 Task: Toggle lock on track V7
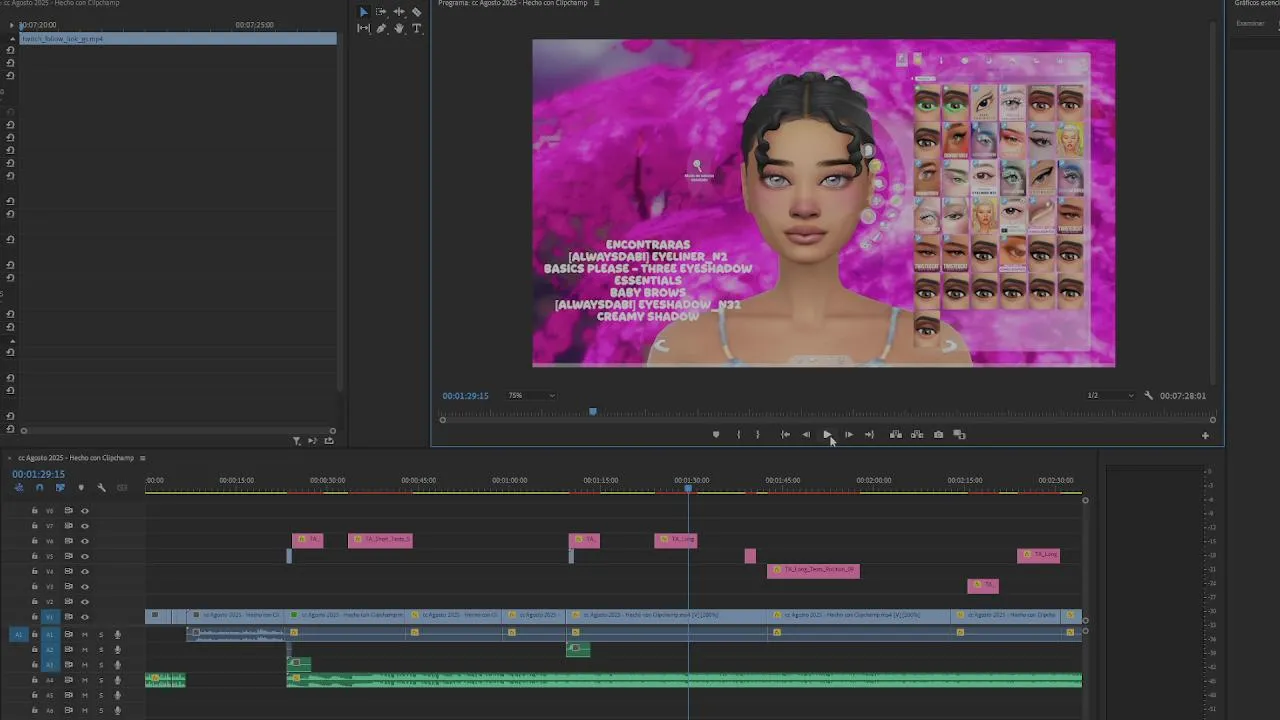click(x=34, y=525)
